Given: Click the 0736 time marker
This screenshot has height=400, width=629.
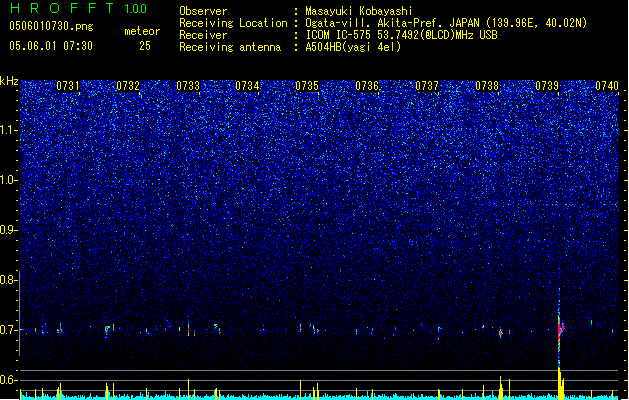Looking at the screenshot, I should coord(367,86).
